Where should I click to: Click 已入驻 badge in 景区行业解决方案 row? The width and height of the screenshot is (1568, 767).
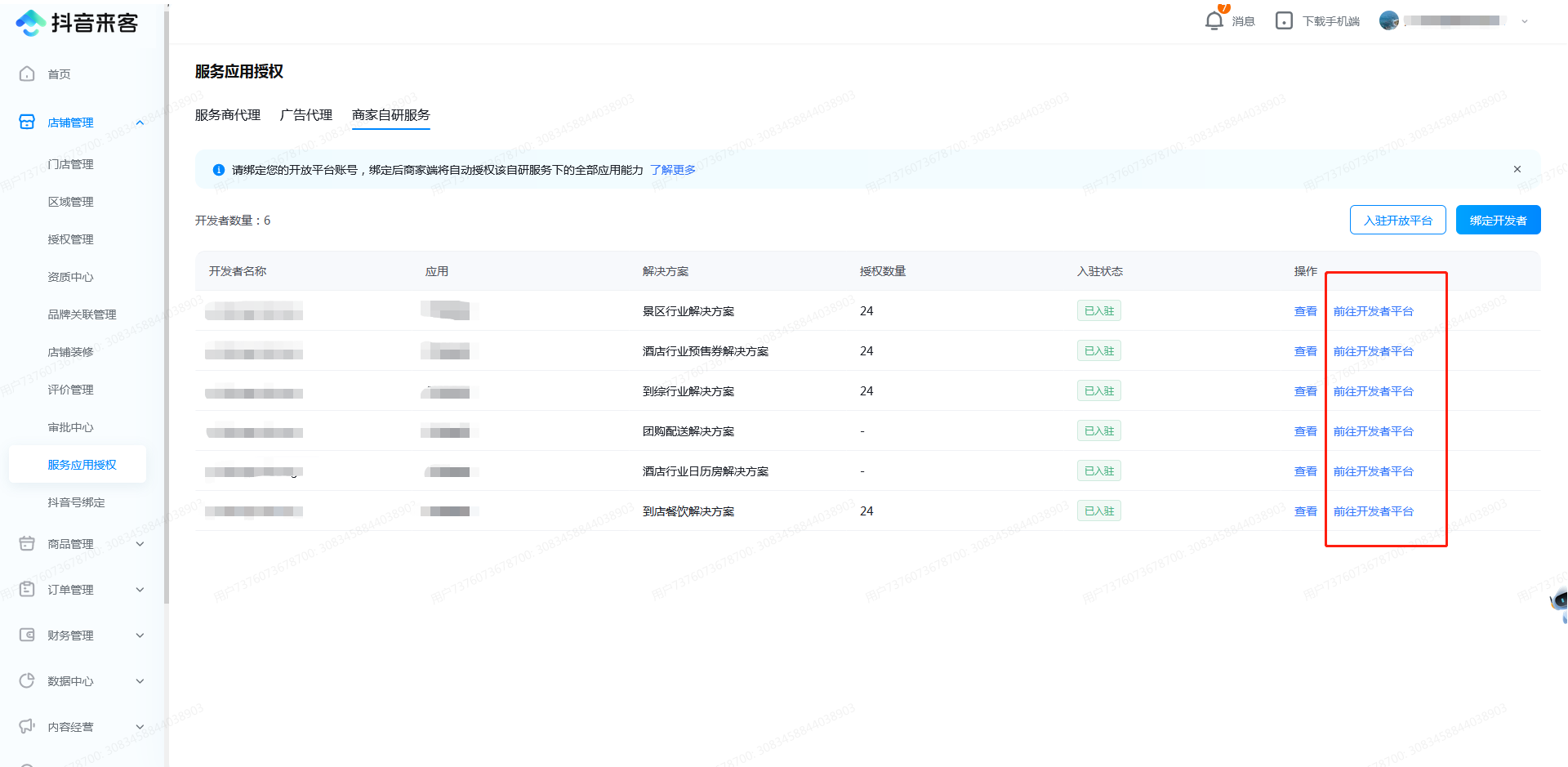click(x=1098, y=310)
